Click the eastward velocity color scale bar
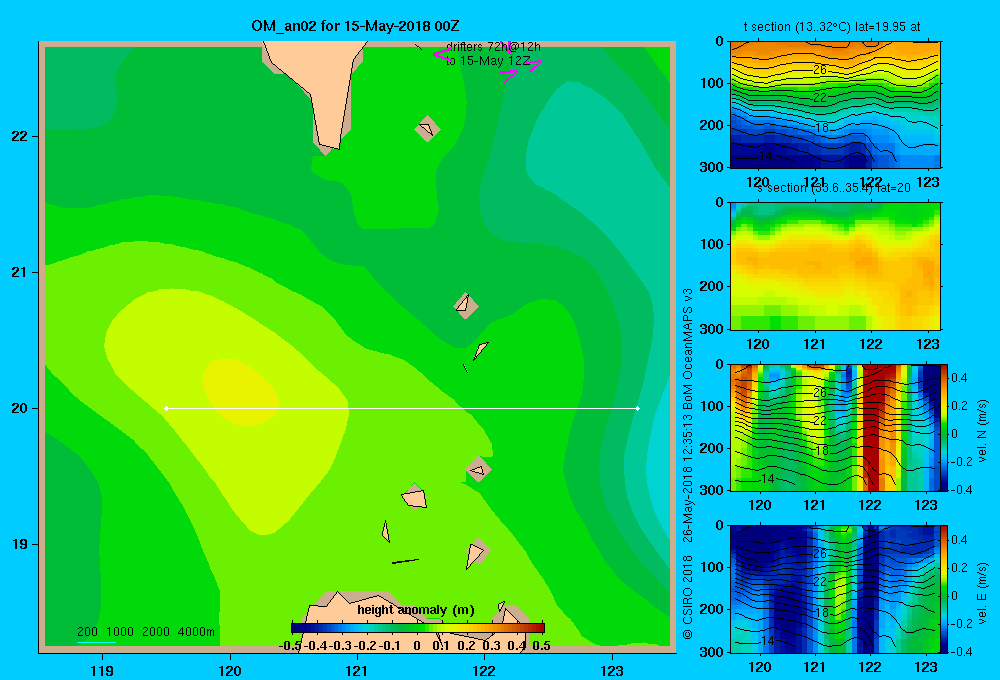Image resolution: width=1000 pixels, height=680 pixels. [x=945, y=589]
